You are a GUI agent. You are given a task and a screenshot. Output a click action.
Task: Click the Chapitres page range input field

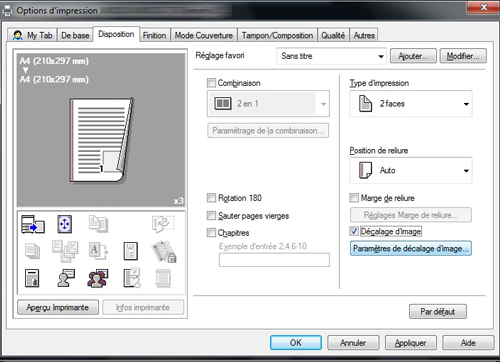click(274, 260)
